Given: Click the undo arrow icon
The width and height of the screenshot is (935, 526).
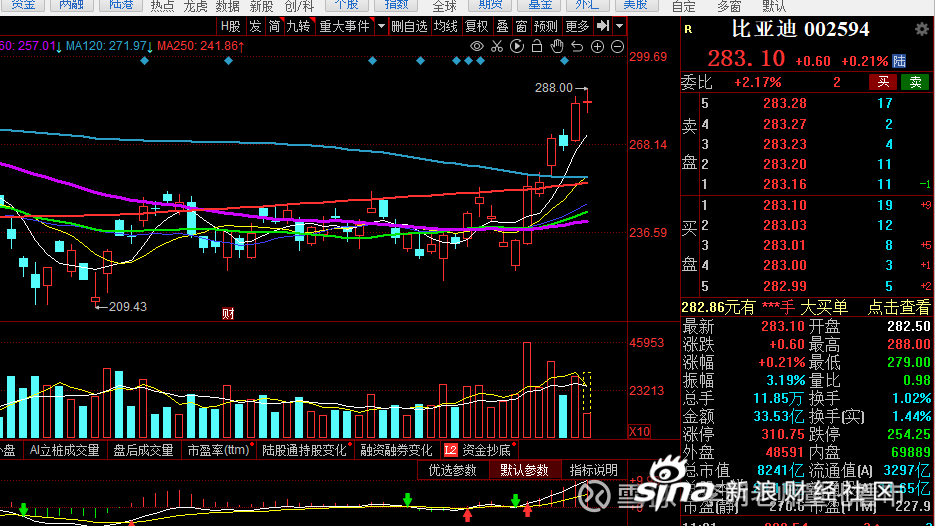Looking at the screenshot, I should coord(577,46).
